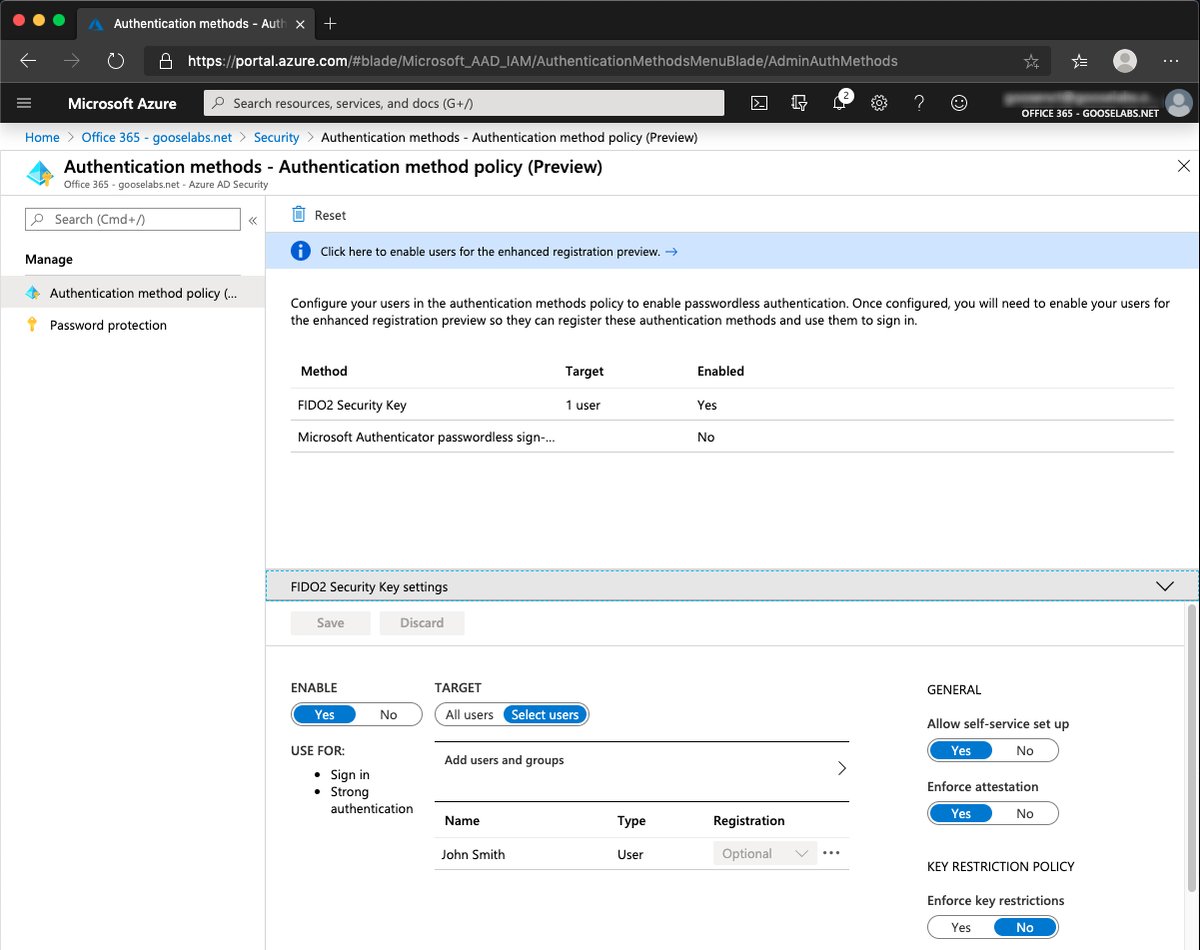Open the portal hamburger menu
1200x950 pixels.
24,102
